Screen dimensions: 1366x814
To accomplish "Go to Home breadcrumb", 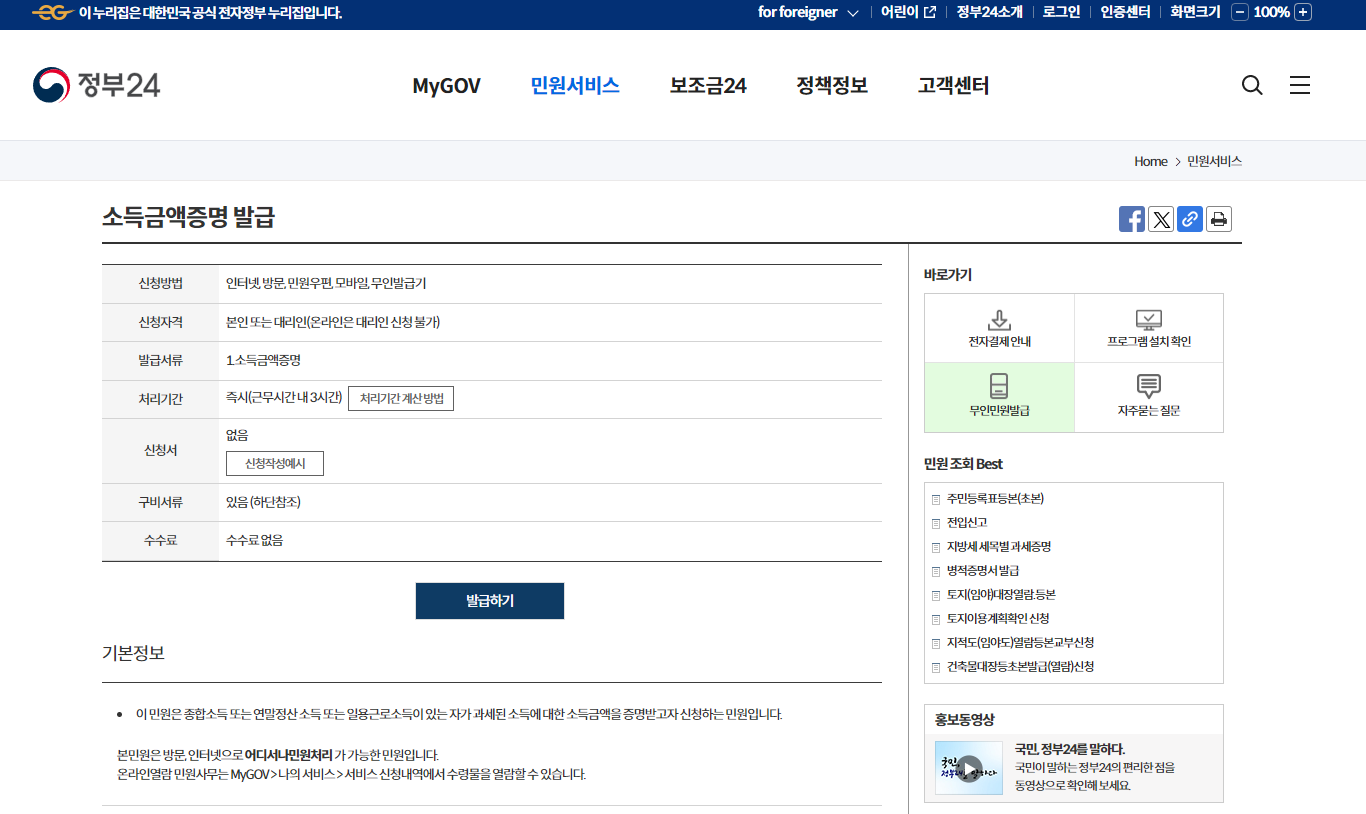I will pyautogui.click(x=1150, y=161).
